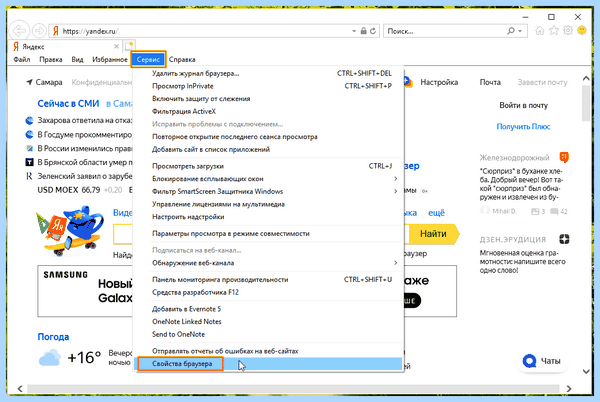Image resolution: width=600 pixels, height=402 pixels.
Task: Click Войти в почту button
Action: tap(523, 105)
